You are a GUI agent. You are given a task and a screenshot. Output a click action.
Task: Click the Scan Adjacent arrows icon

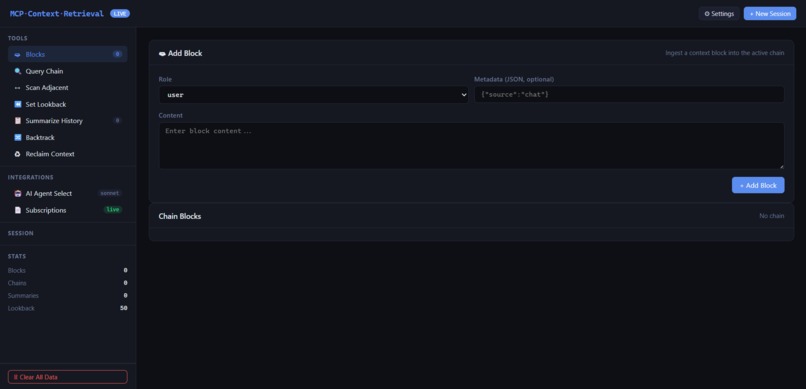coord(17,88)
